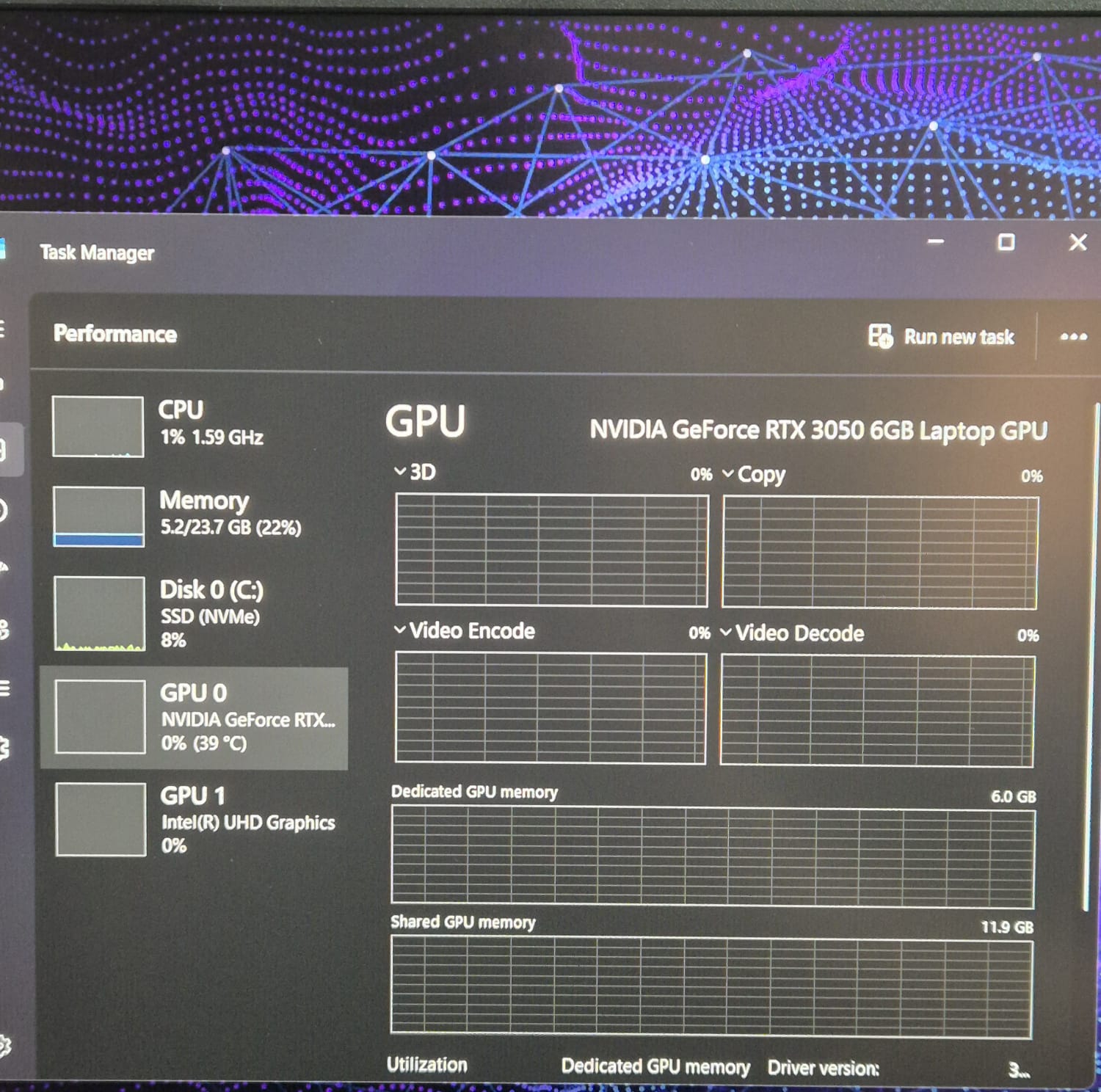Open the Users page from sidebar
This screenshot has width=1101, height=1092.
(x=4, y=629)
